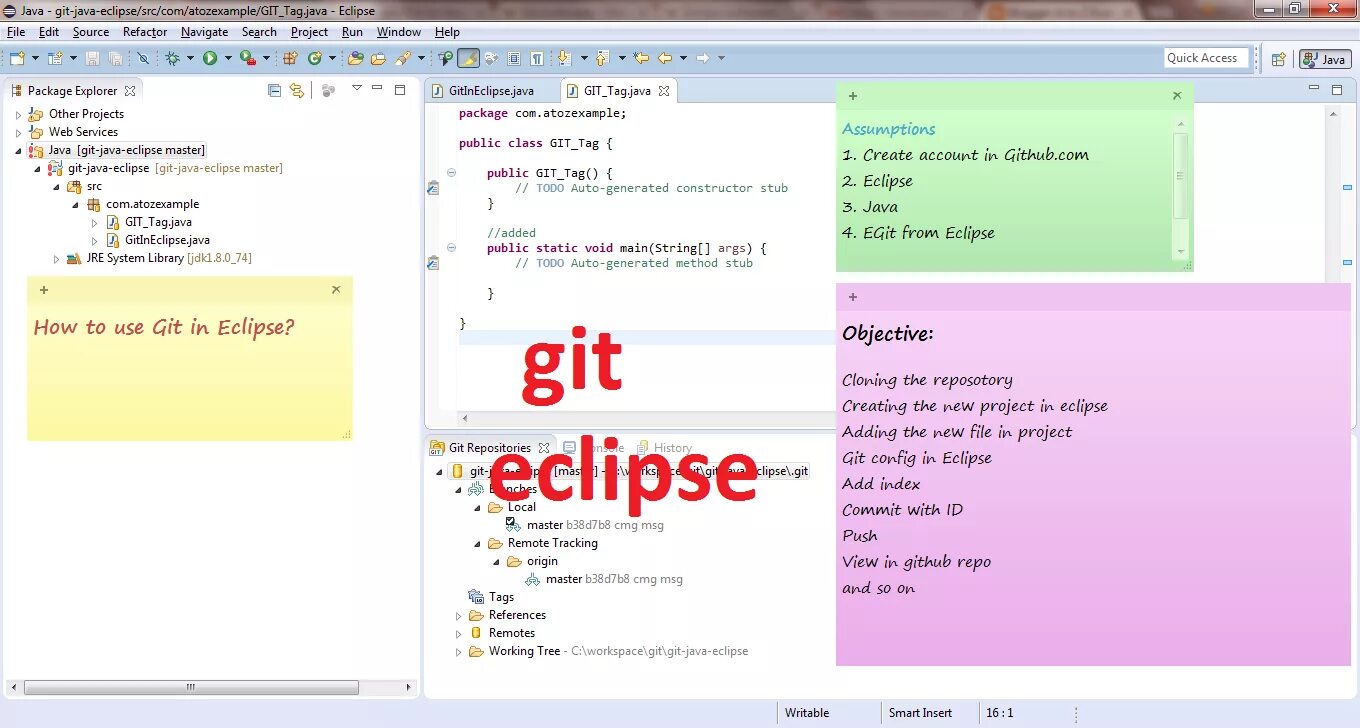
Task: Open dropdown arrow beside Debug icon
Action: [190, 58]
